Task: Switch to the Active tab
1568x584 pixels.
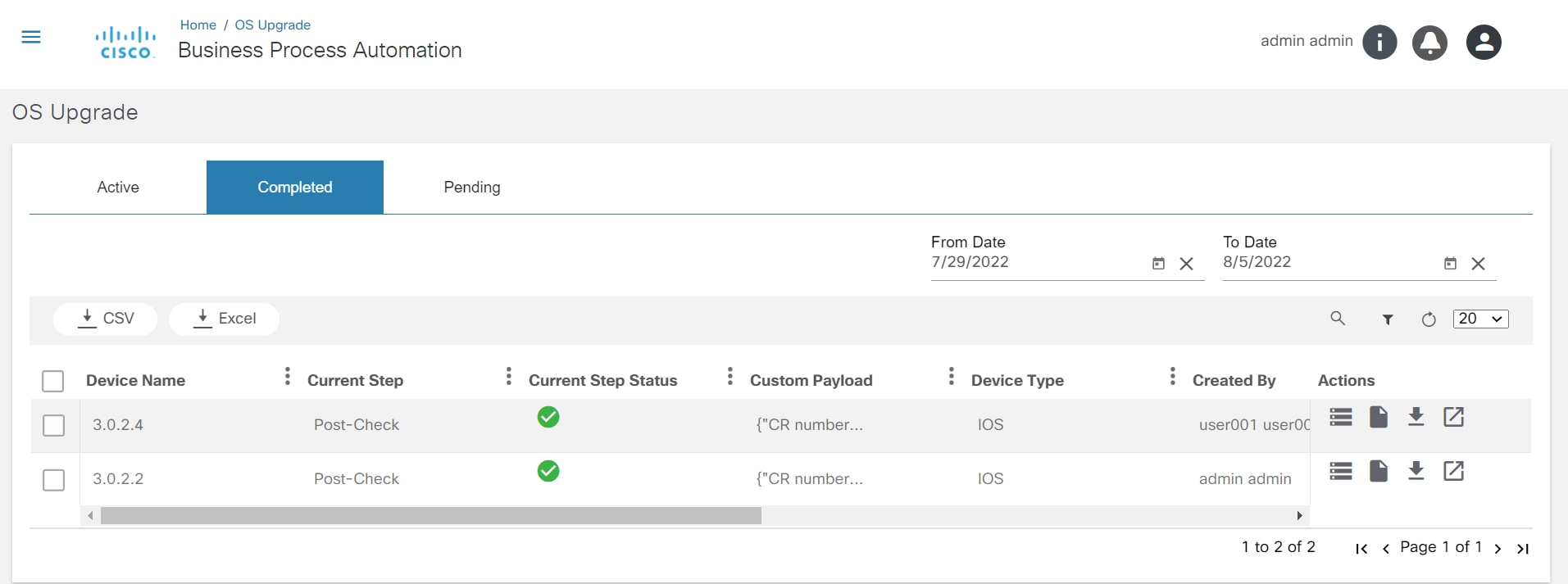Action: click(x=118, y=188)
